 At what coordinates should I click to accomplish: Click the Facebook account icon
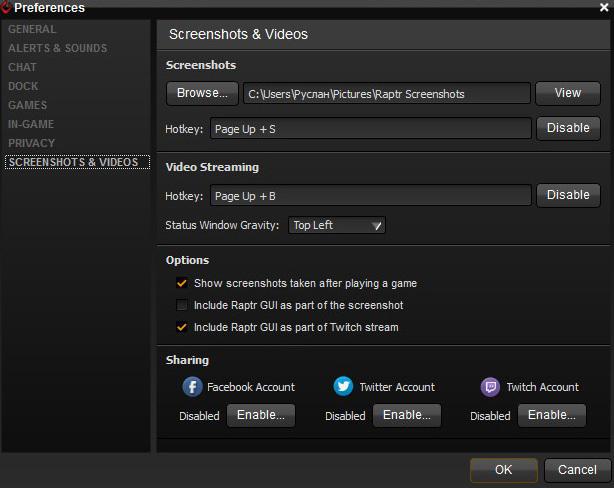click(193, 387)
